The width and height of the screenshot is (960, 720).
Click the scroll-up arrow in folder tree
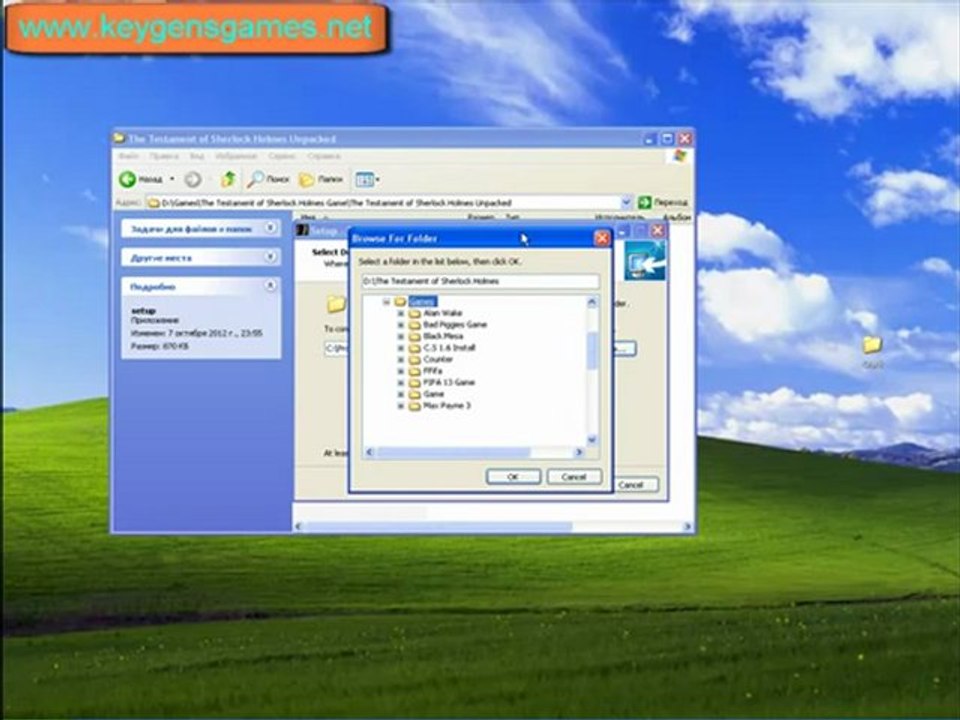[x=592, y=302]
